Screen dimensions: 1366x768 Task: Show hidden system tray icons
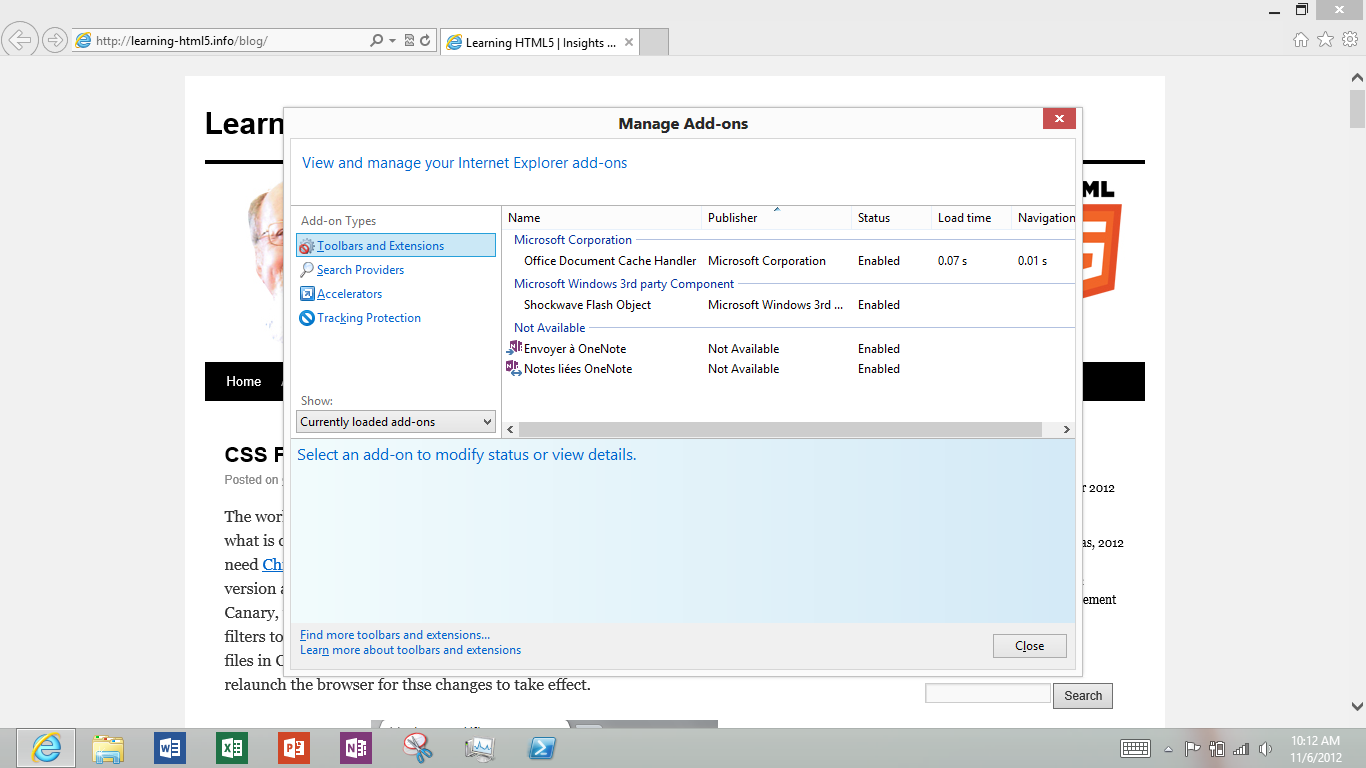pos(1168,748)
